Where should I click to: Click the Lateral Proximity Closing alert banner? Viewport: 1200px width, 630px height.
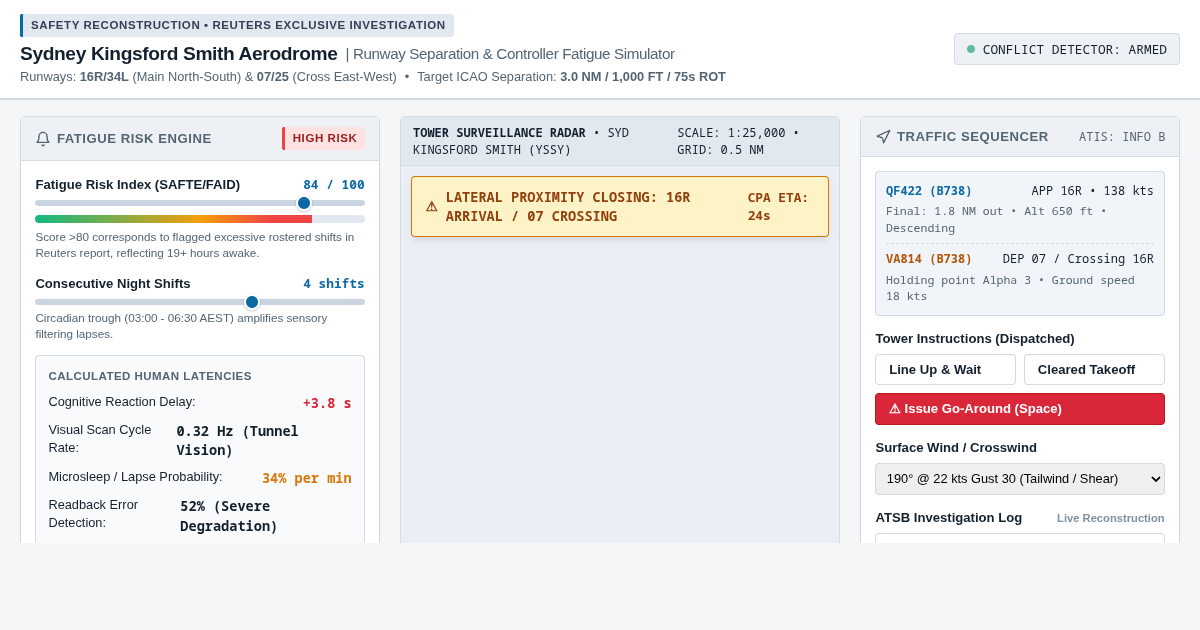[620, 207]
